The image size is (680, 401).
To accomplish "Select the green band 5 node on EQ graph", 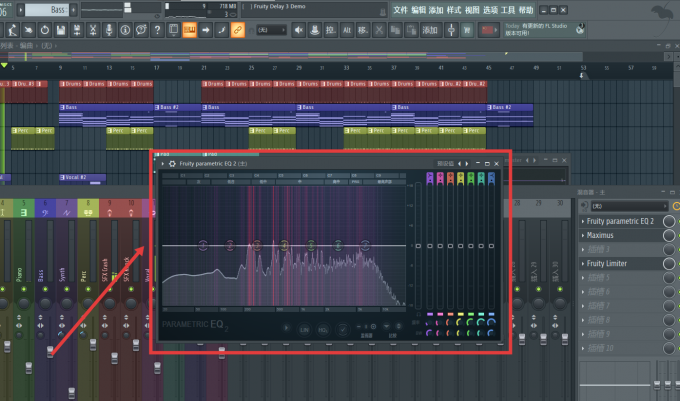I will coord(311,245).
